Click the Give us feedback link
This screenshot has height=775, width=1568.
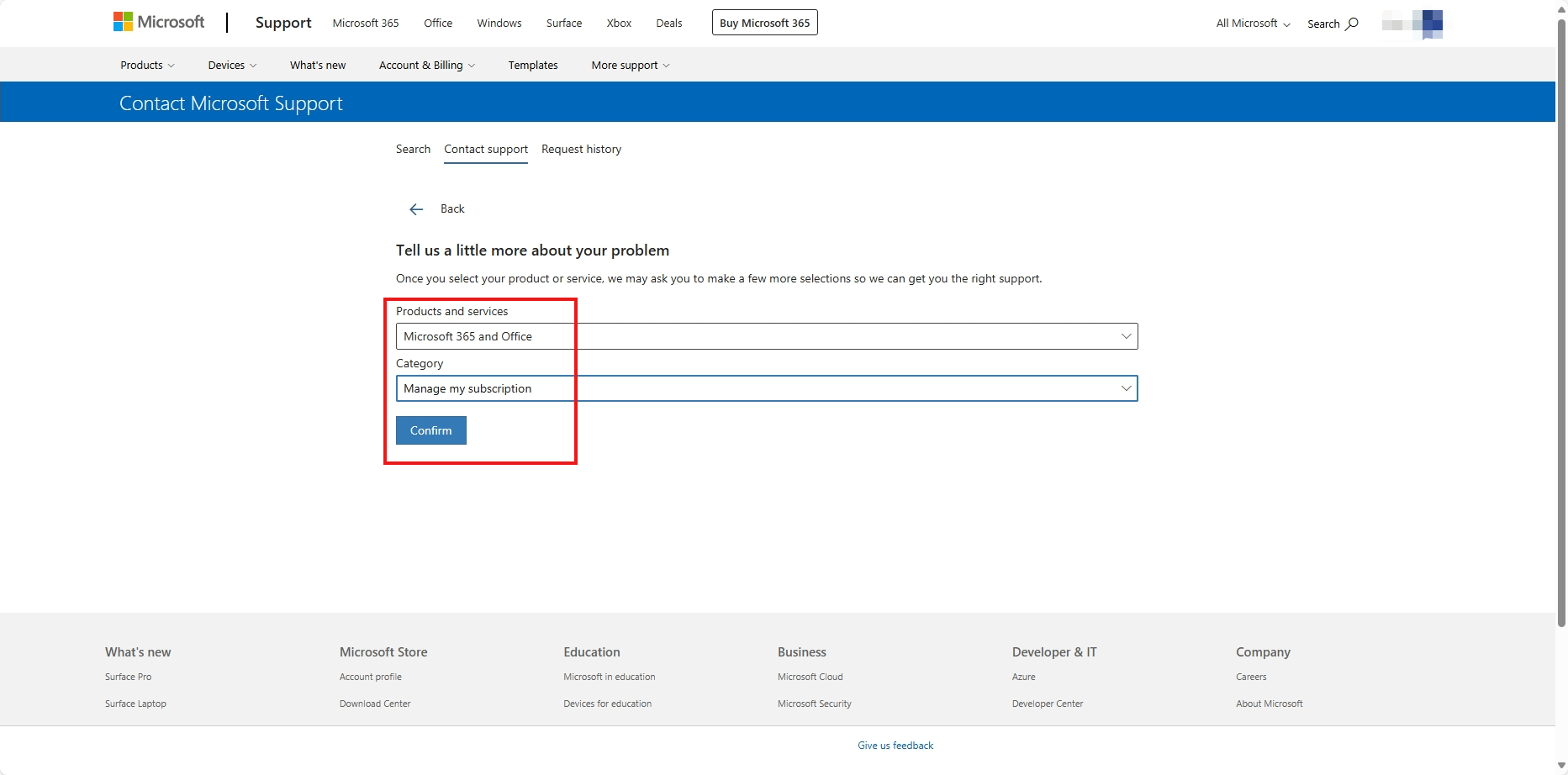[x=895, y=746]
